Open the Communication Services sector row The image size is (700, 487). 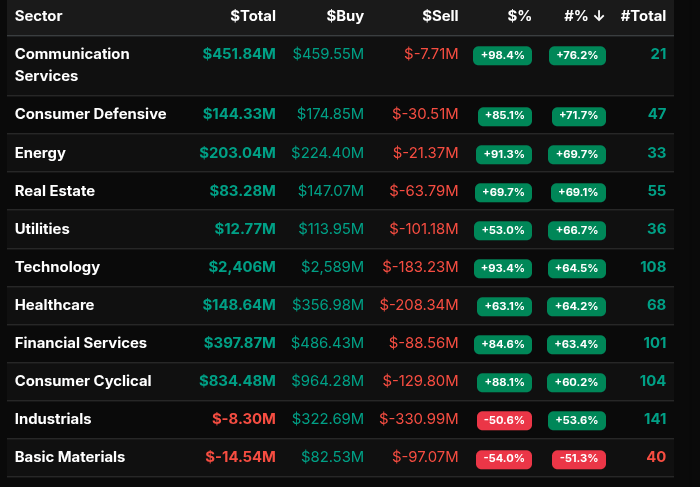(72, 65)
